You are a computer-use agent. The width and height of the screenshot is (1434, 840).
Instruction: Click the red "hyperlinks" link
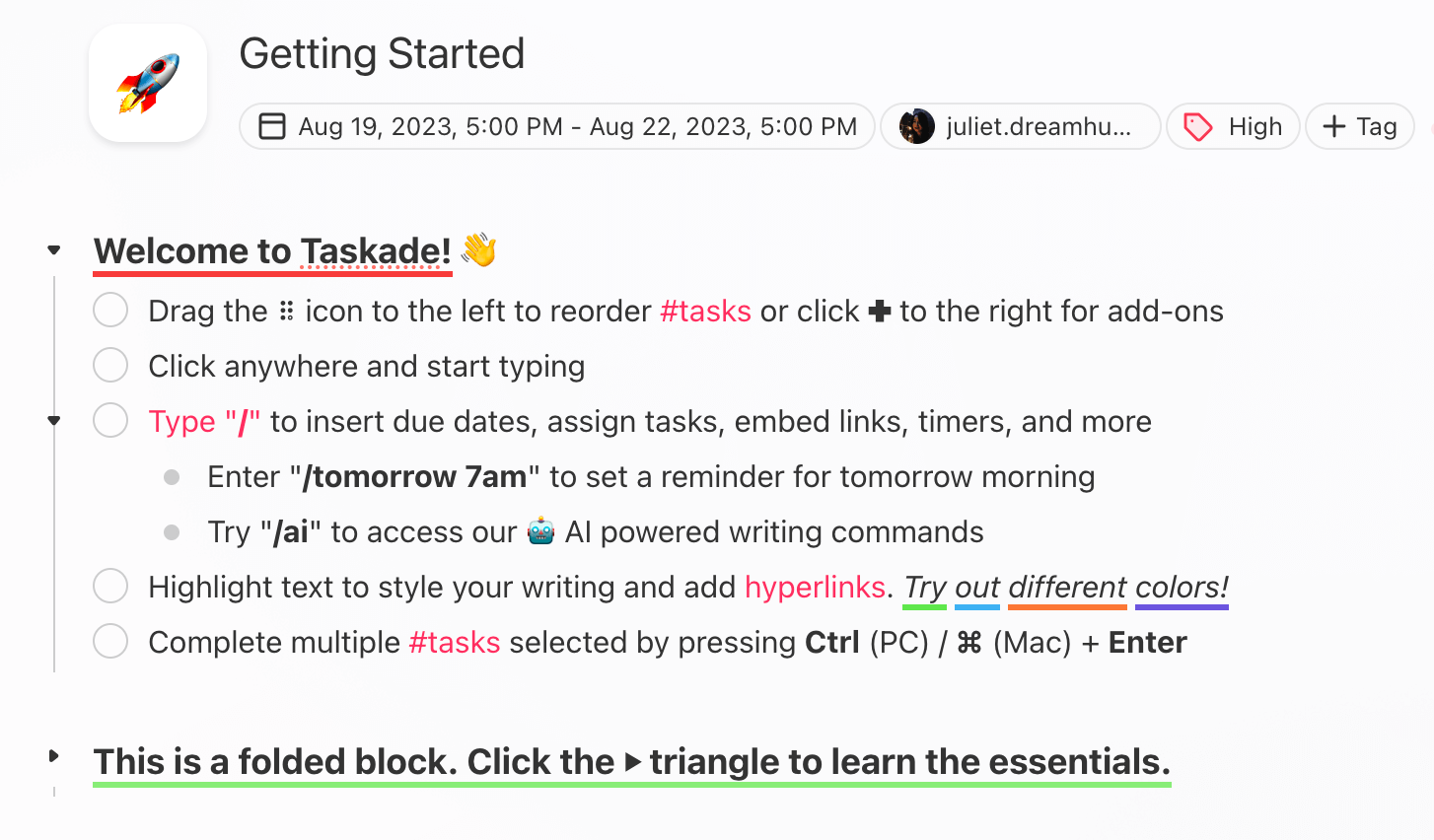(x=815, y=587)
